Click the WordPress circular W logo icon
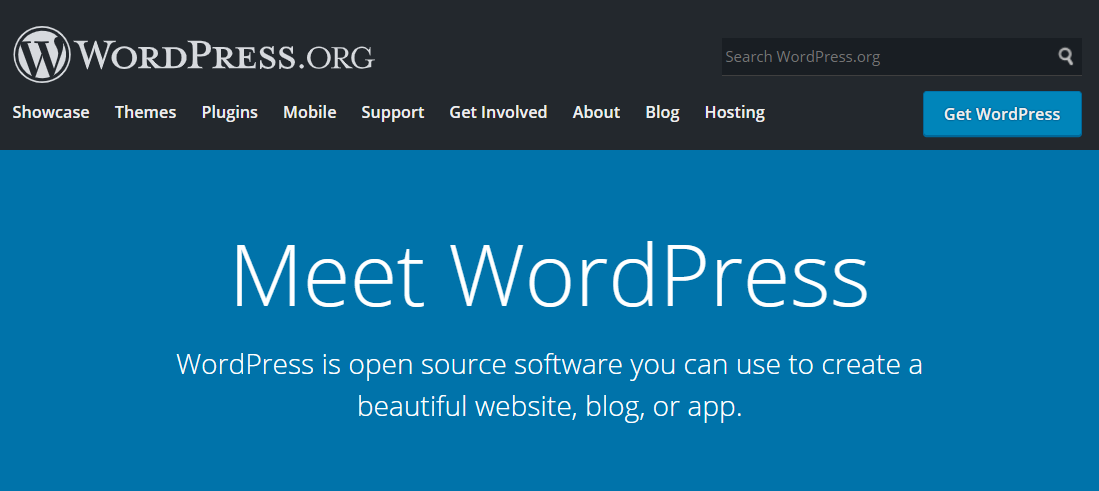1099x491 pixels. click(x=42, y=55)
